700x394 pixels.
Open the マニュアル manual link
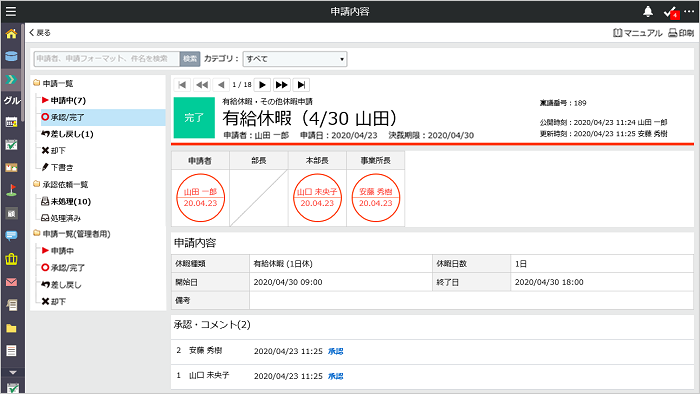point(638,33)
